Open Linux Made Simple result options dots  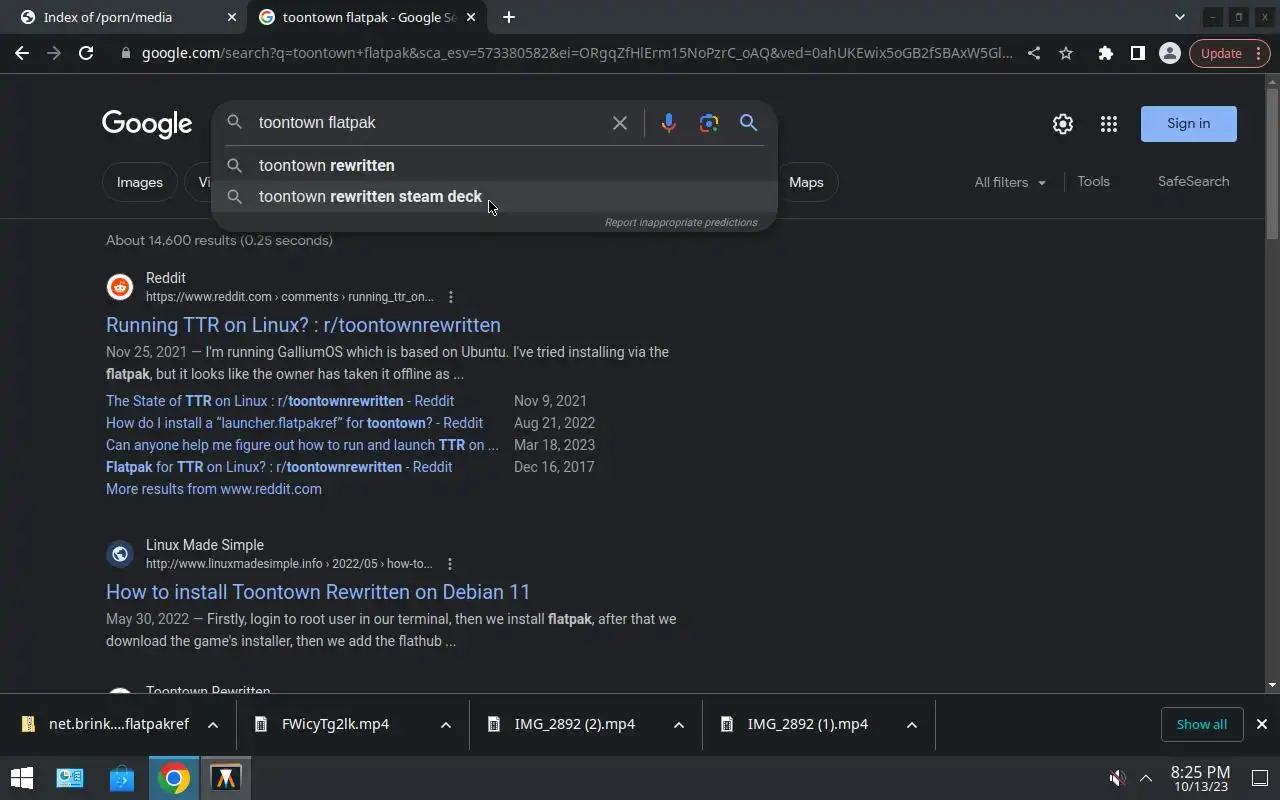point(450,564)
